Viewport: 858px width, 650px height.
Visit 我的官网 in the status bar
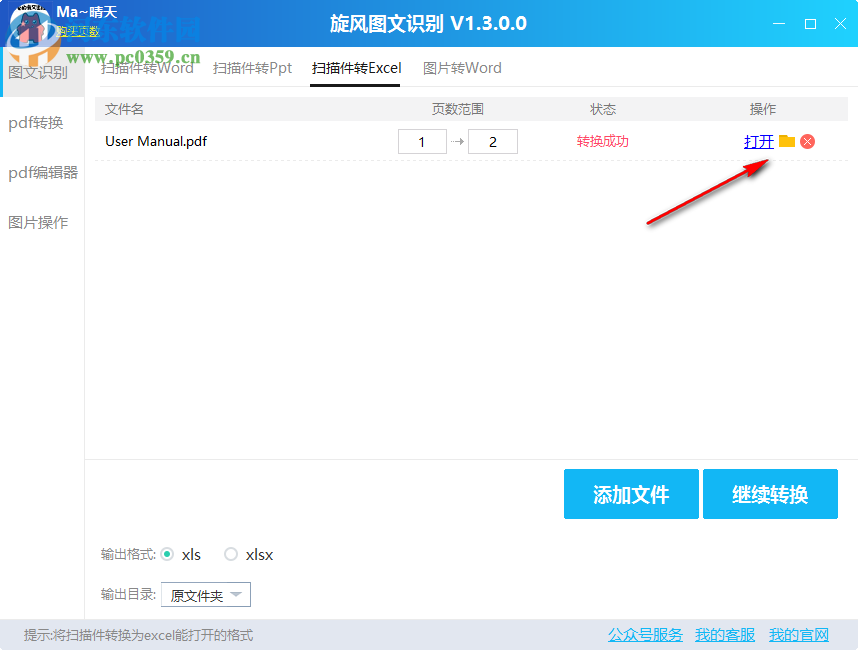click(798, 634)
